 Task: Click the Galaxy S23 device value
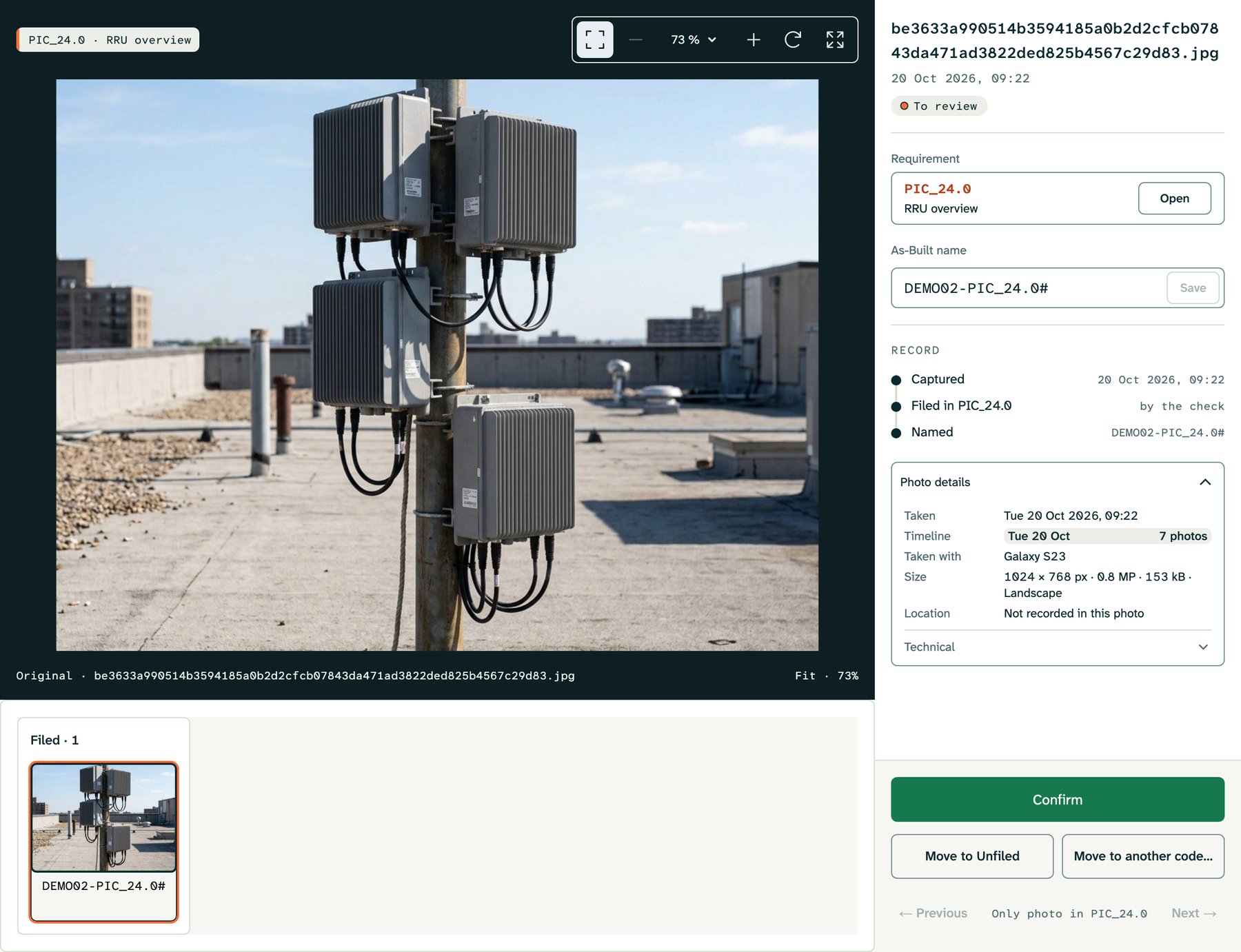point(1034,556)
